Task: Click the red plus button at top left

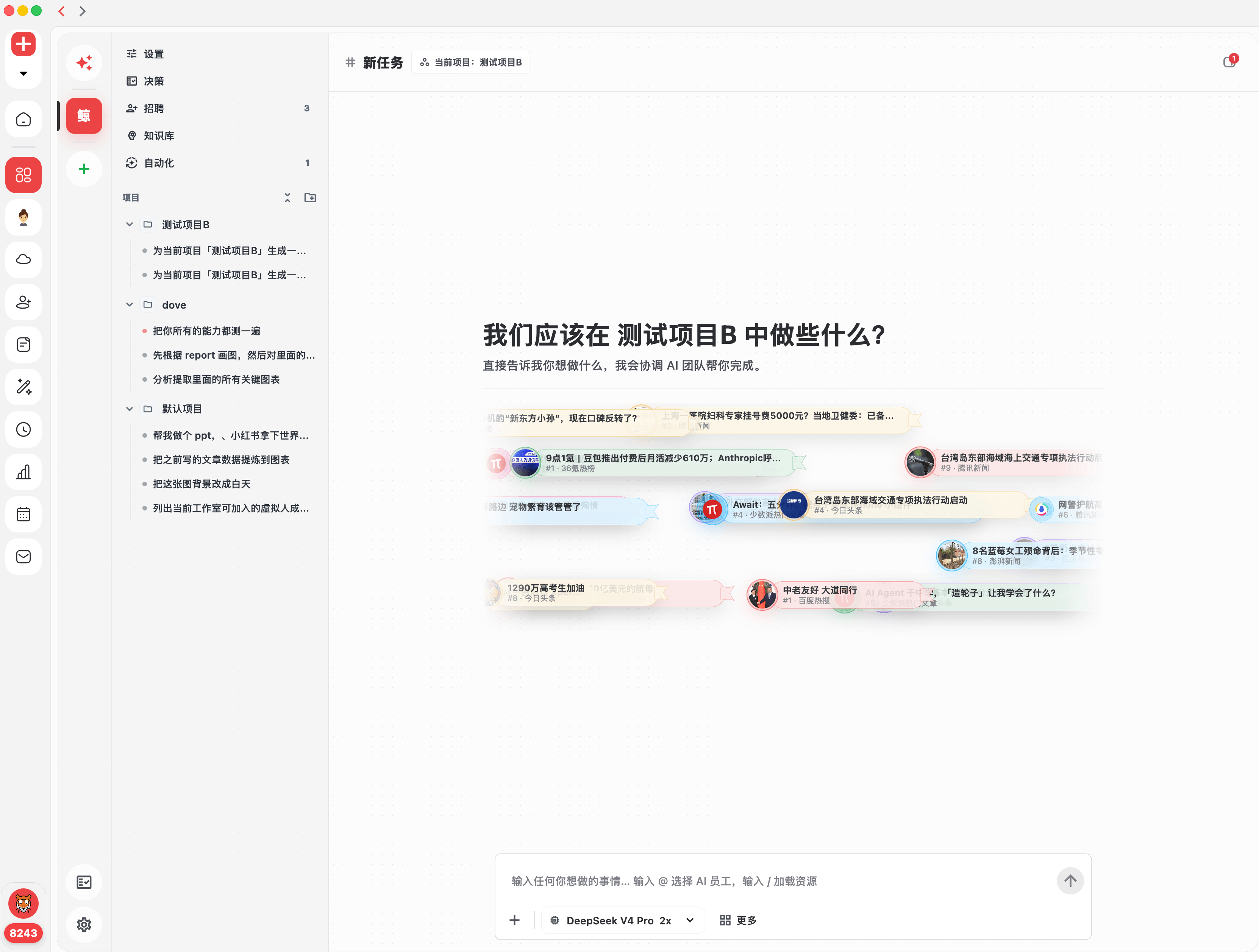Action: click(x=23, y=44)
